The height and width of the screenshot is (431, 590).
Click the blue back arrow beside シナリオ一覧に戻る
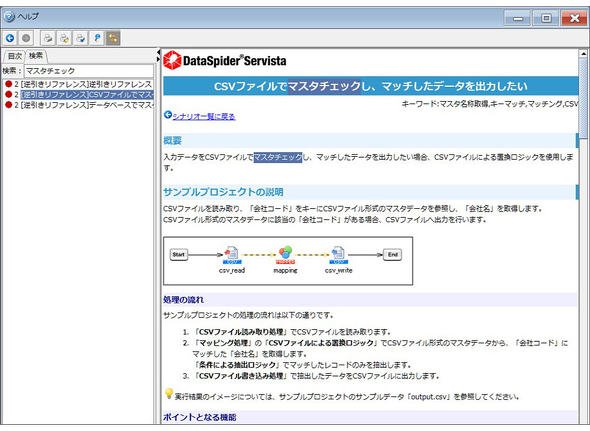pyautogui.click(x=168, y=115)
